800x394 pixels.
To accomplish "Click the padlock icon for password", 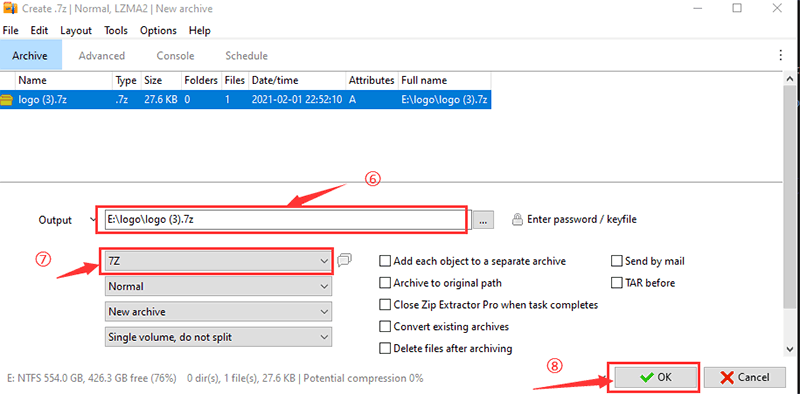I will pos(517,220).
